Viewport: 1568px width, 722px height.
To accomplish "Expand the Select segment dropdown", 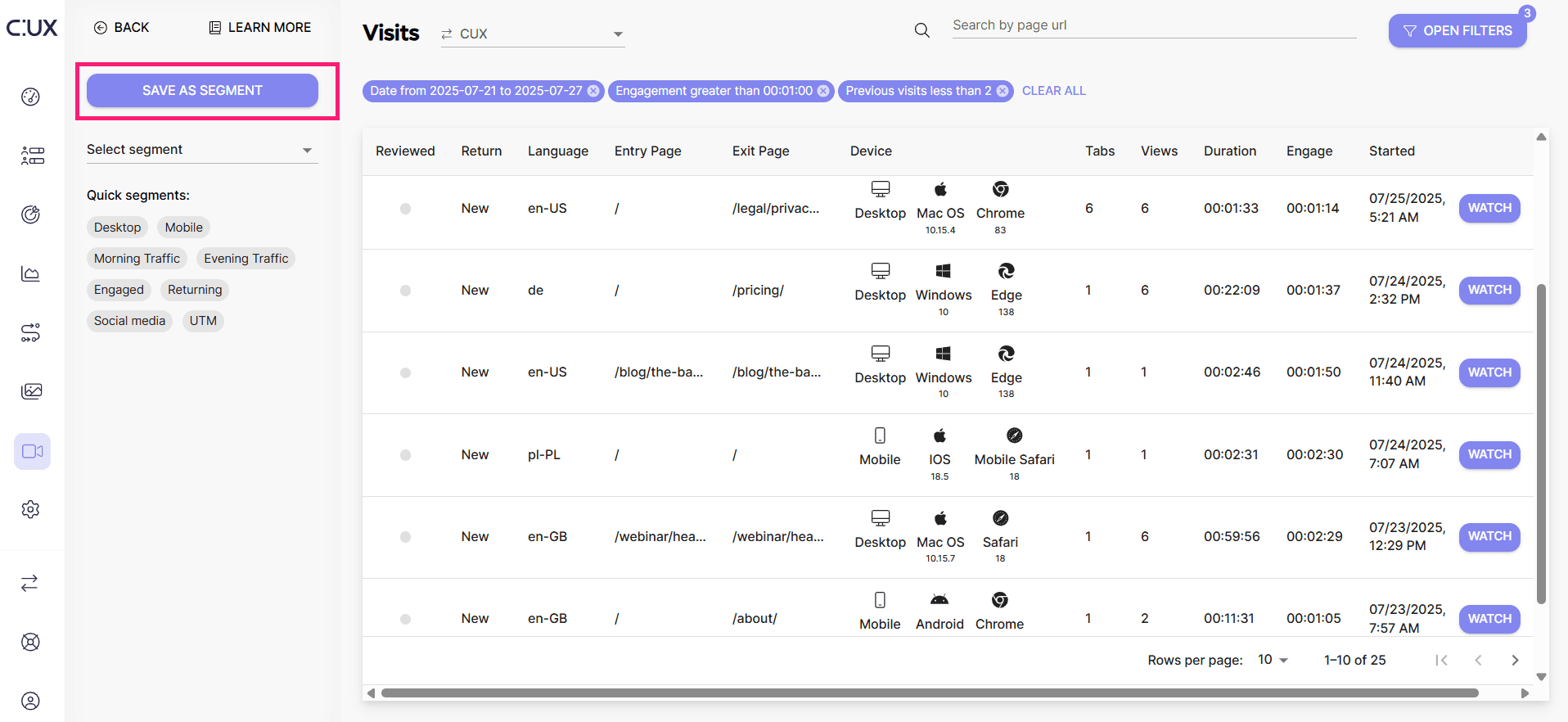I will tap(202, 150).
